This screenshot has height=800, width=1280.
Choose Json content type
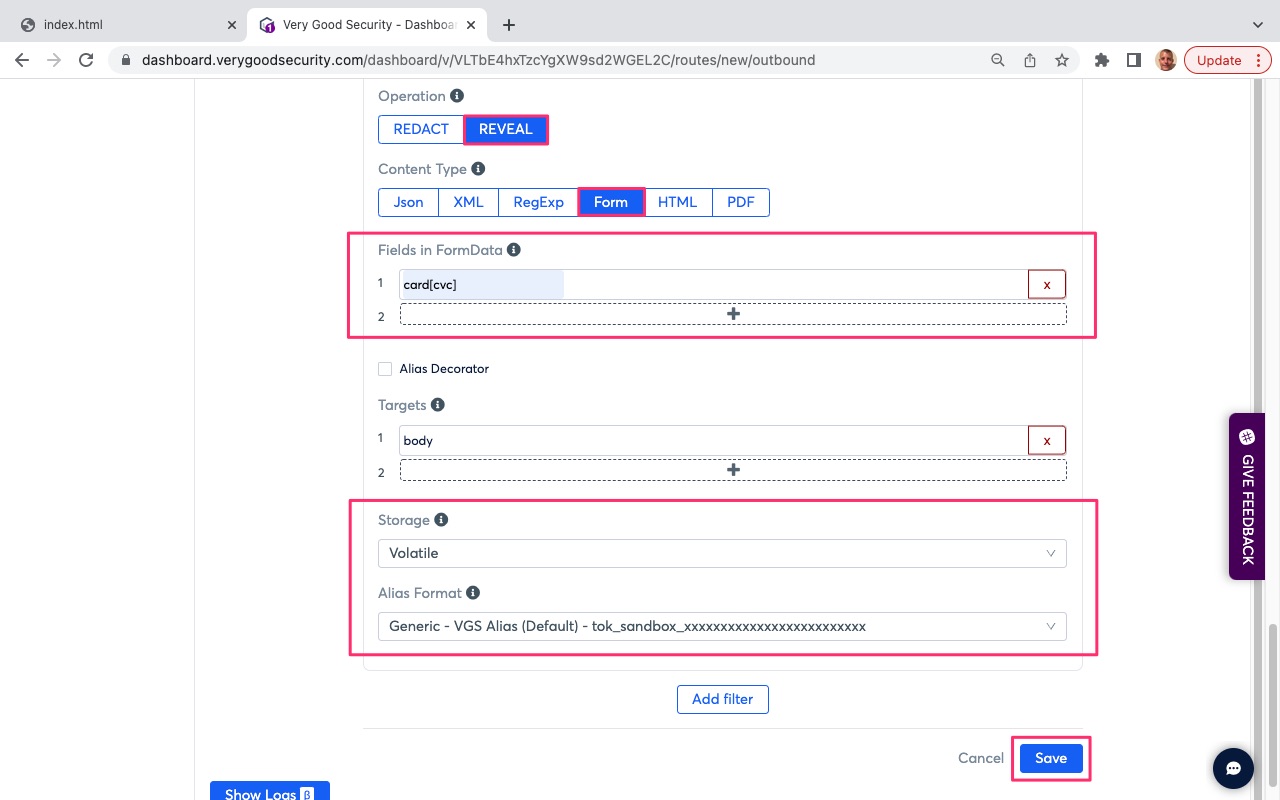pyautogui.click(x=408, y=202)
